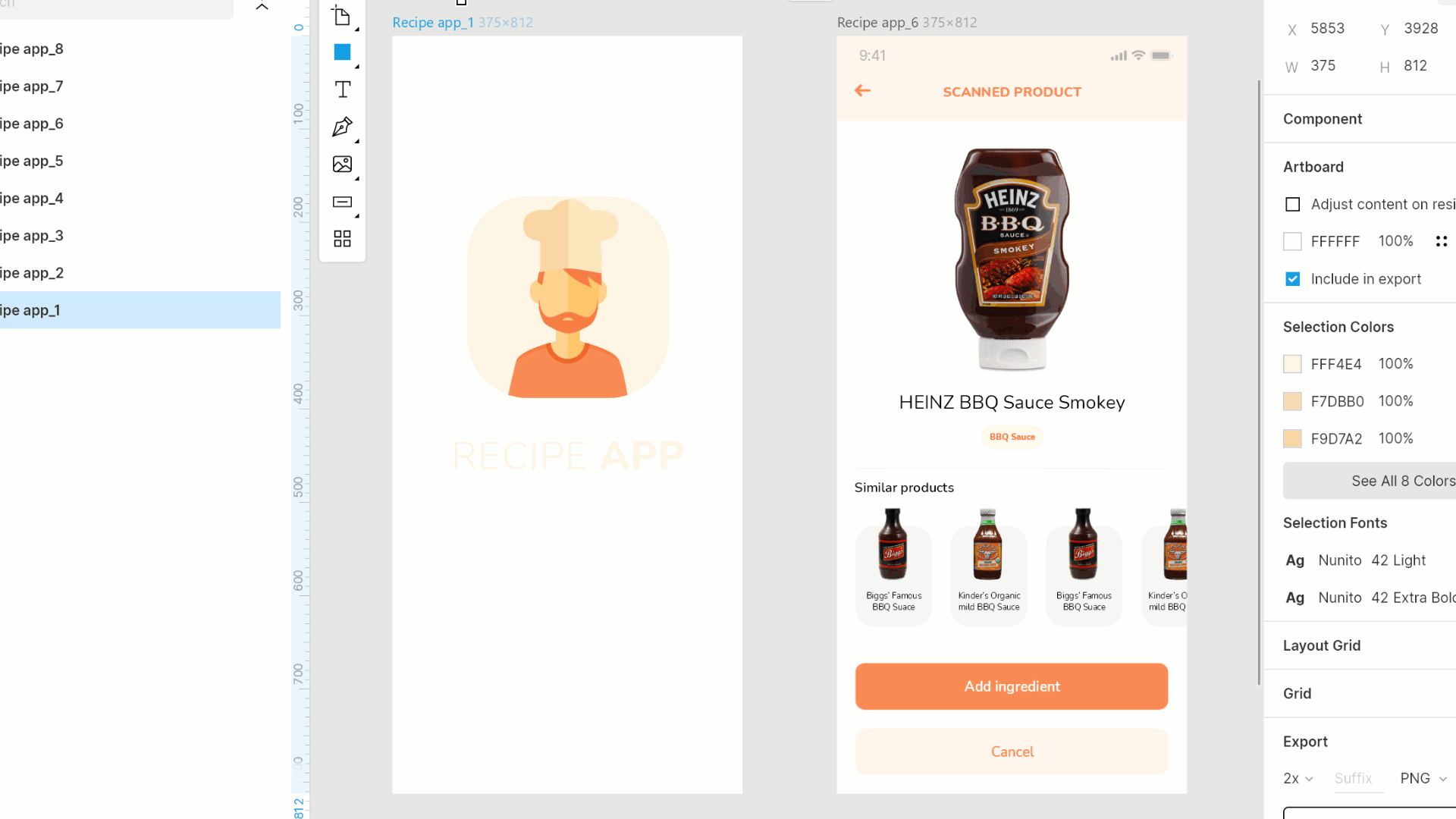Click Nunito 42 Extra Bold font entry
The width and height of the screenshot is (1456, 819).
point(1370,598)
